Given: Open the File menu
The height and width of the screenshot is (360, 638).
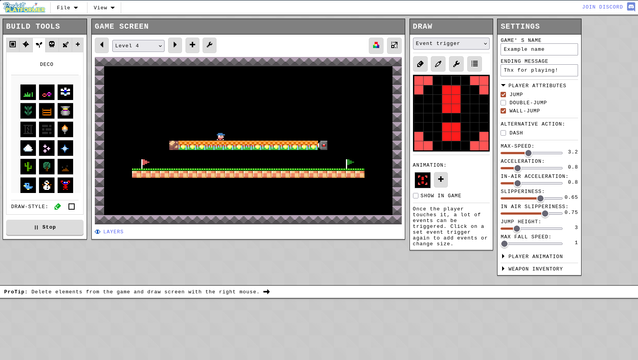Looking at the screenshot, I should (67, 7).
